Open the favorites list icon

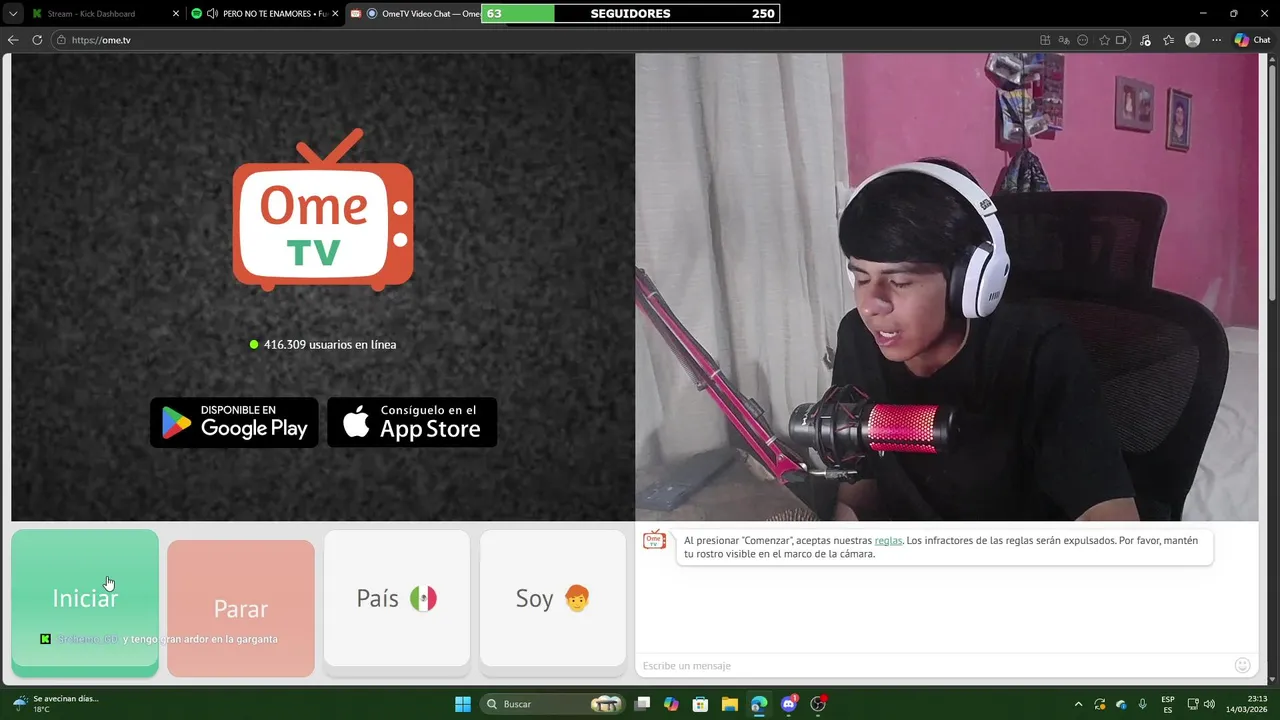coord(1168,40)
